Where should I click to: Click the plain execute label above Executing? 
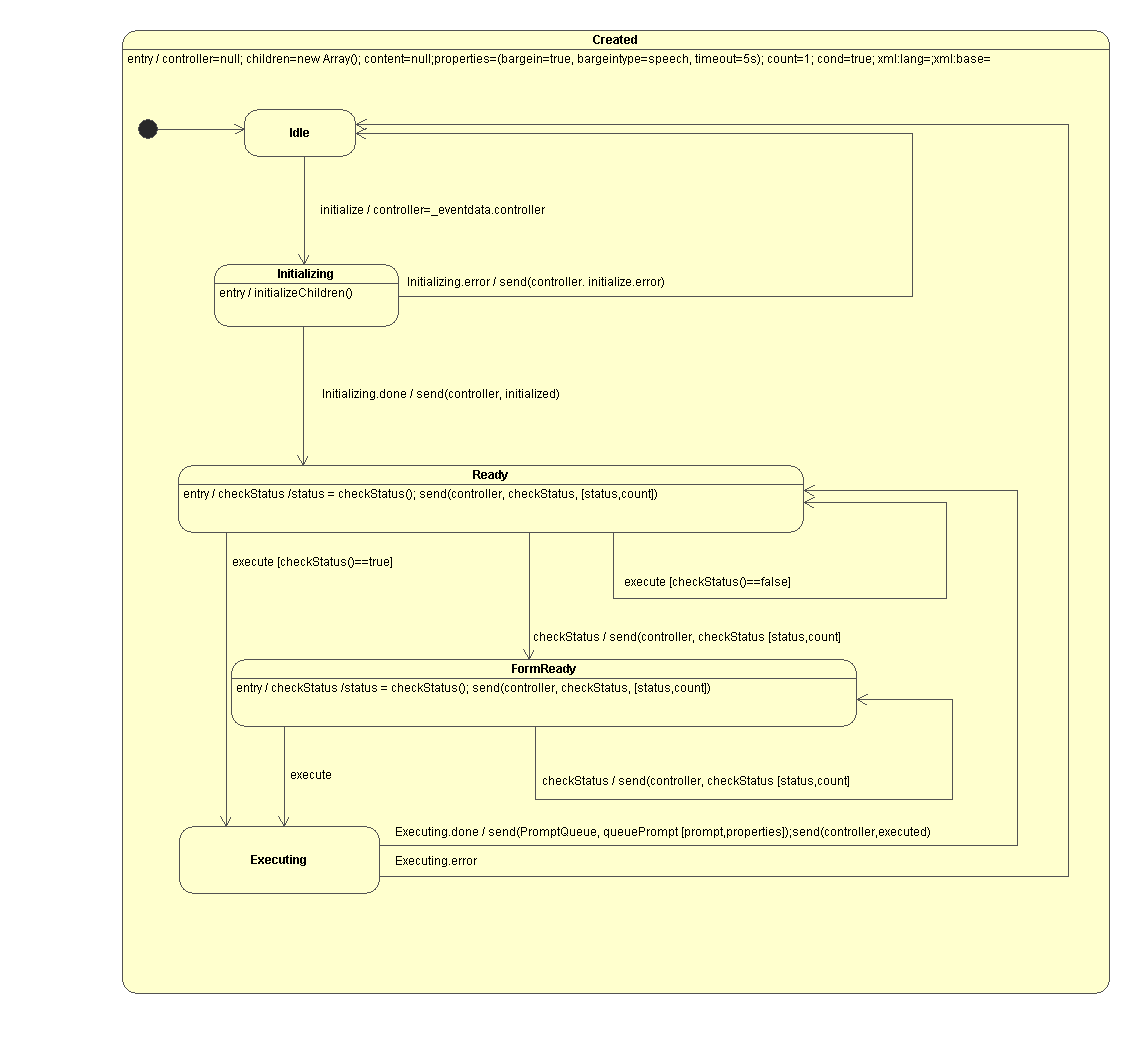click(x=310, y=775)
